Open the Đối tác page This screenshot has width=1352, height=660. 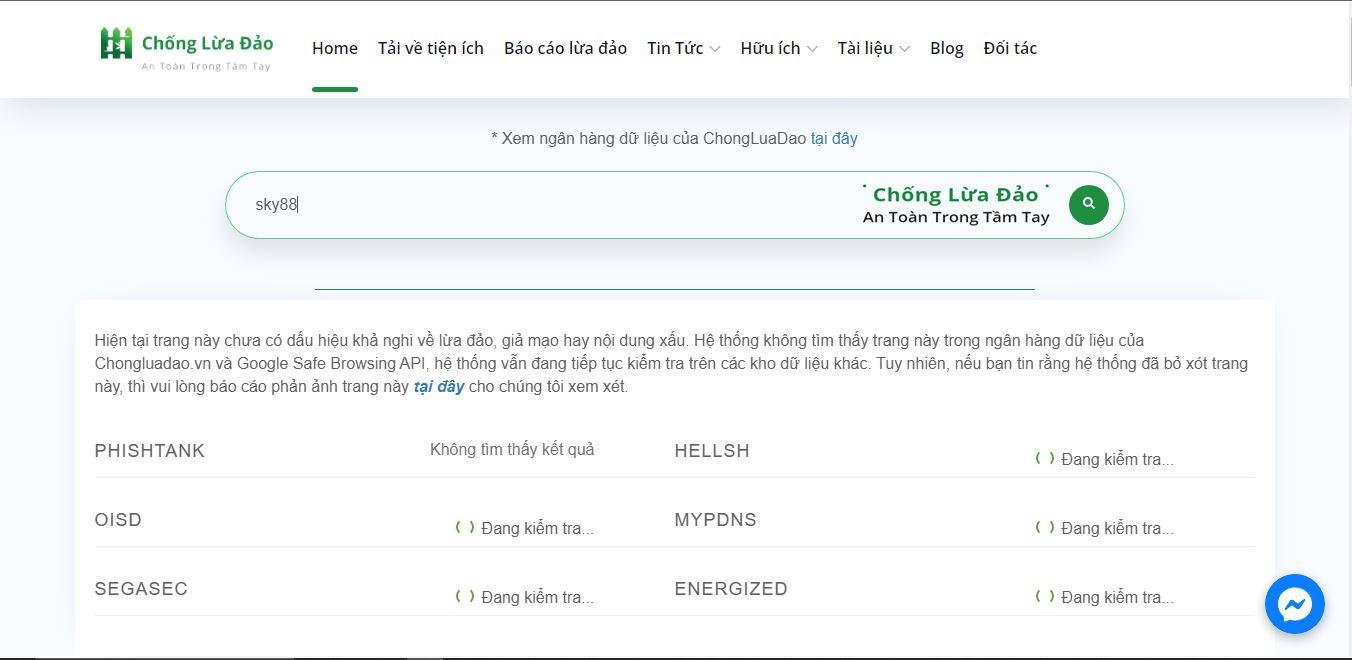tap(1010, 48)
